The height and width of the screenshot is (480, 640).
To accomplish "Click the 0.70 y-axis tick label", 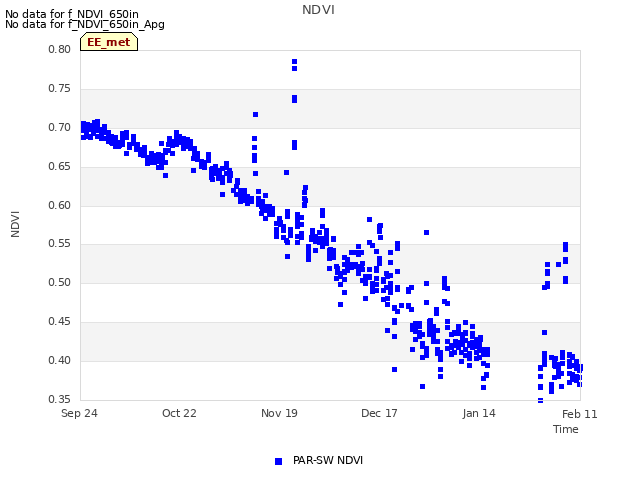I will coord(60,127).
